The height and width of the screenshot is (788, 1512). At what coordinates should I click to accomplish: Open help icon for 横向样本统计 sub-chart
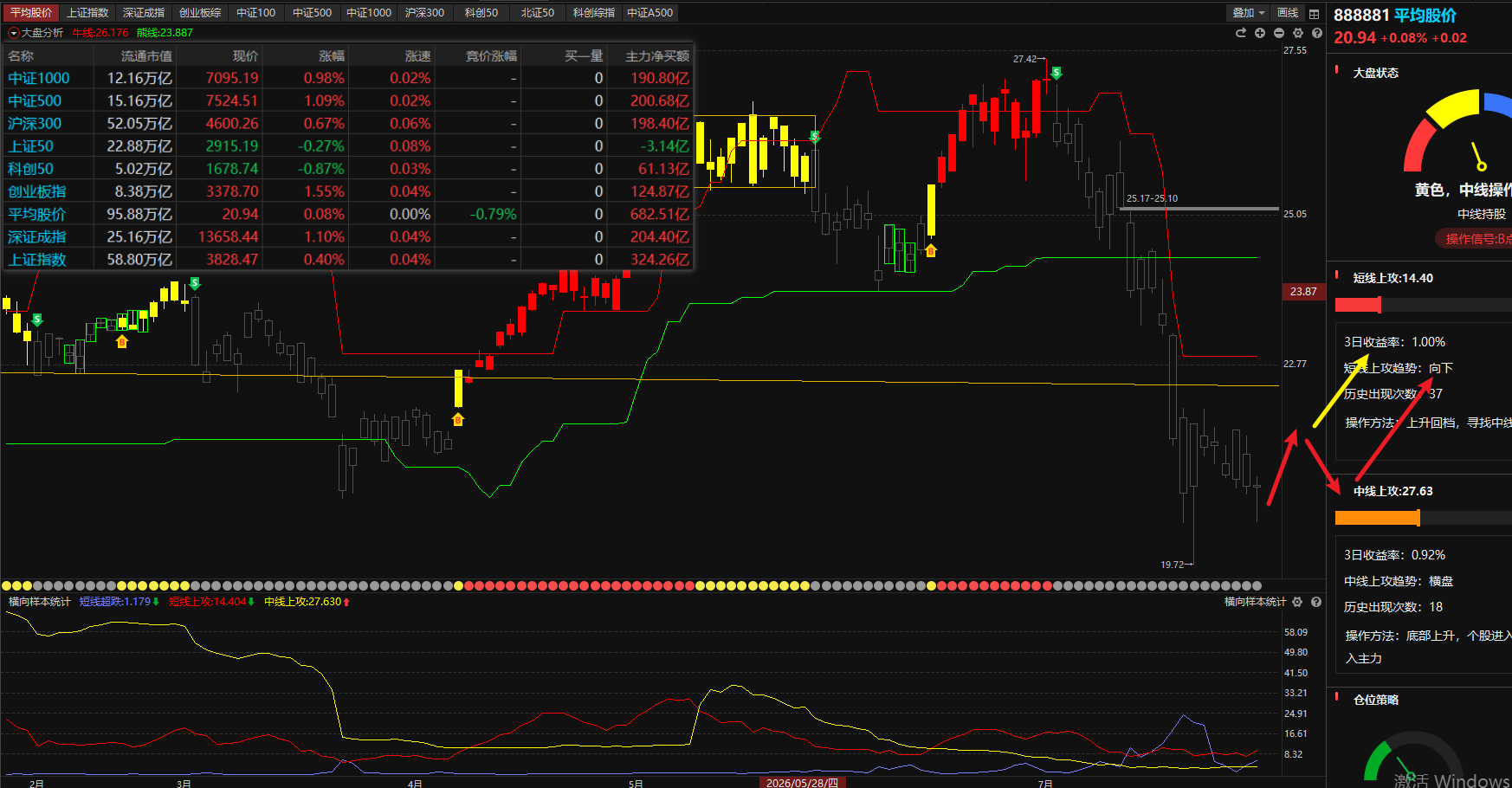pos(1316,602)
